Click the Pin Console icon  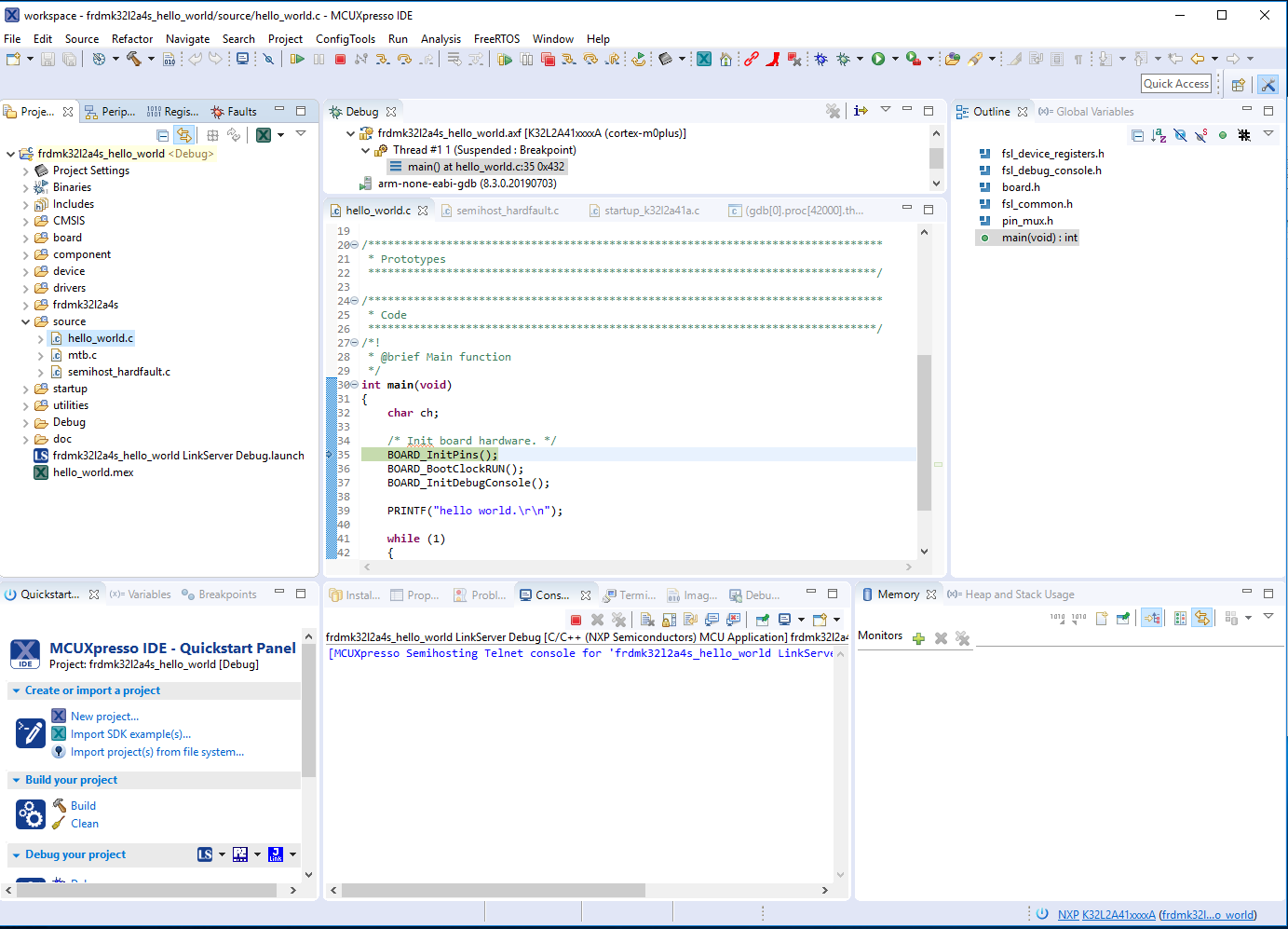[763, 620]
